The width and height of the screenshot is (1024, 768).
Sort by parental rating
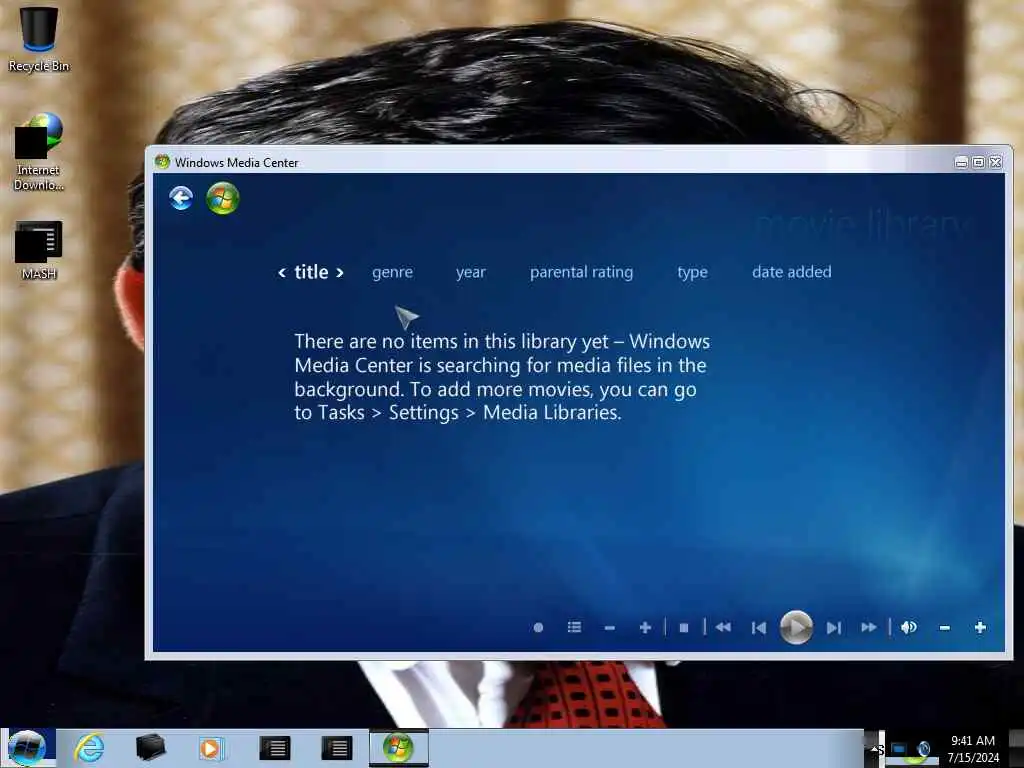coord(581,272)
